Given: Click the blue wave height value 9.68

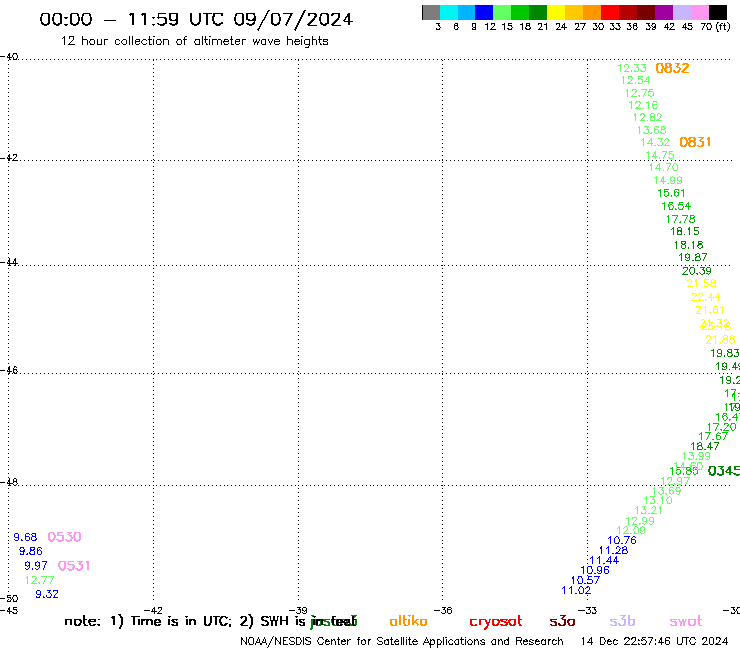Looking at the screenshot, I should 25,537.
